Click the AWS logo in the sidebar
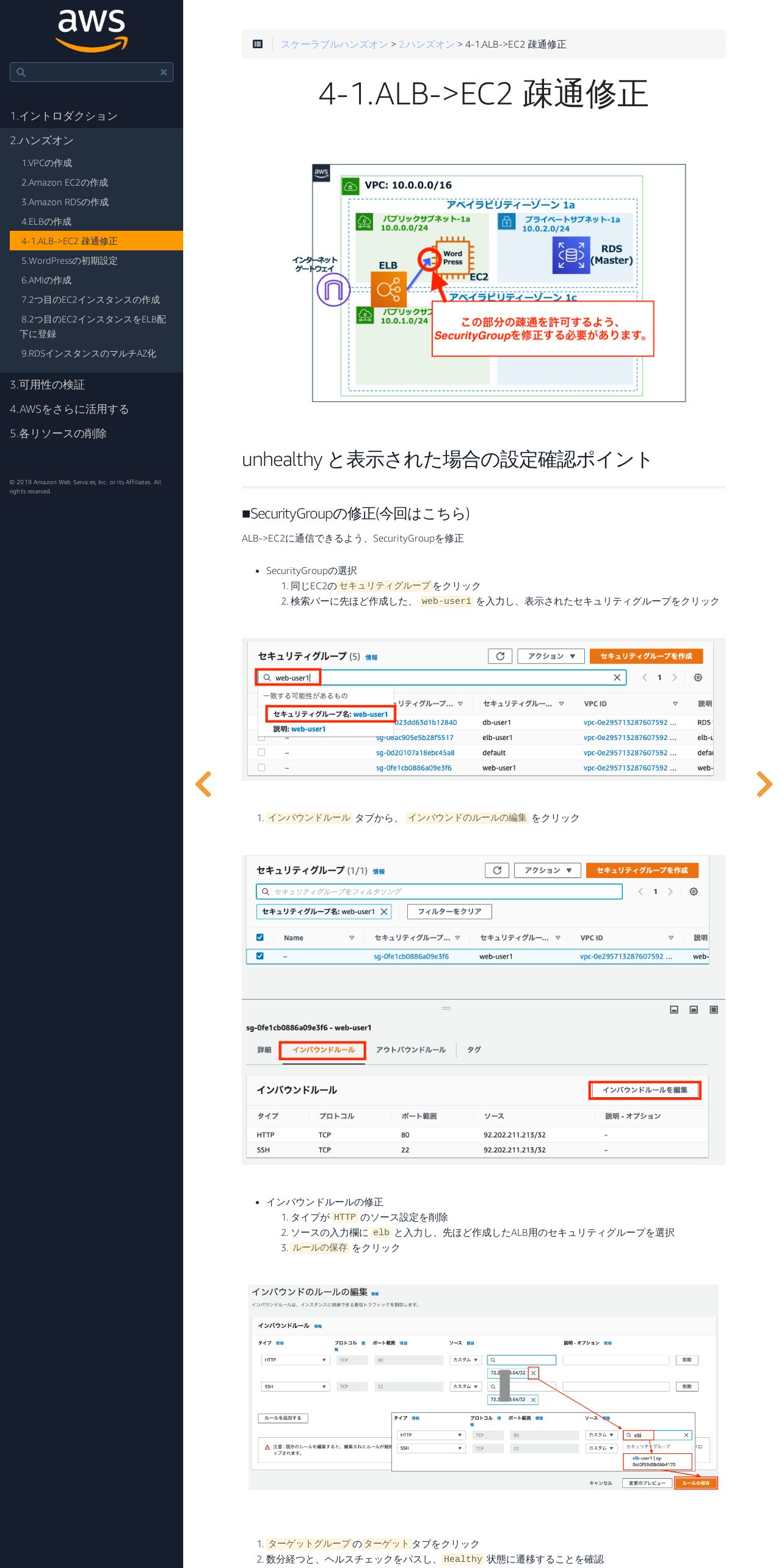784x1568 pixels. [x=92, y=31]
